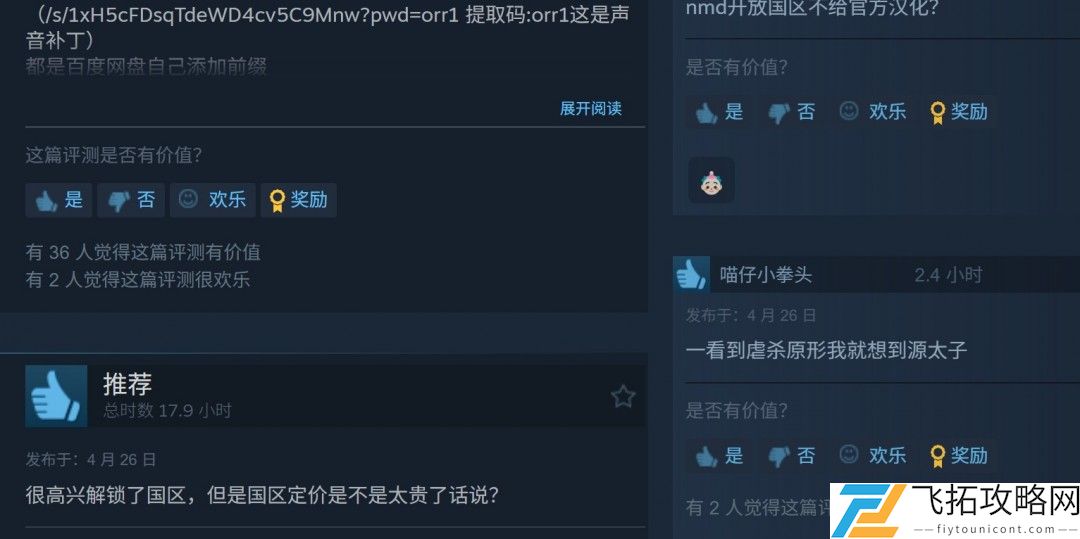1080x539 pixels.
Task: Vote 是 on the nmd localization comment
Action: pyautogui.click(x=718, y=112)
